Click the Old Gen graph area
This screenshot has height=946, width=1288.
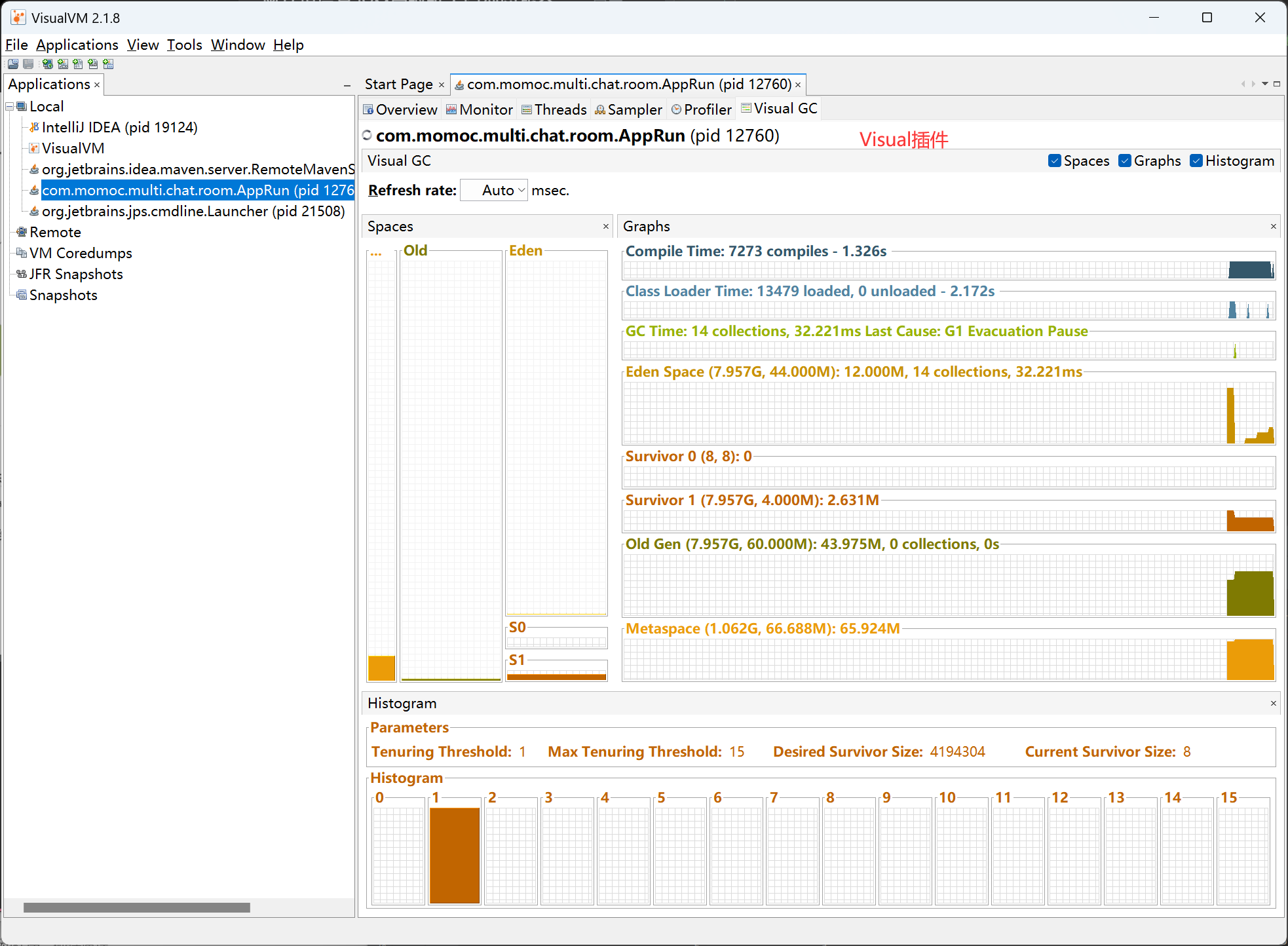949,585
